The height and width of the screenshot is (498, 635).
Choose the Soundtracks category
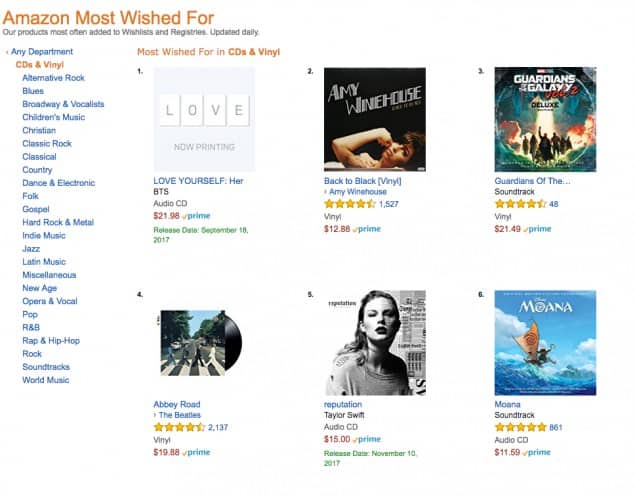point(47,367)
